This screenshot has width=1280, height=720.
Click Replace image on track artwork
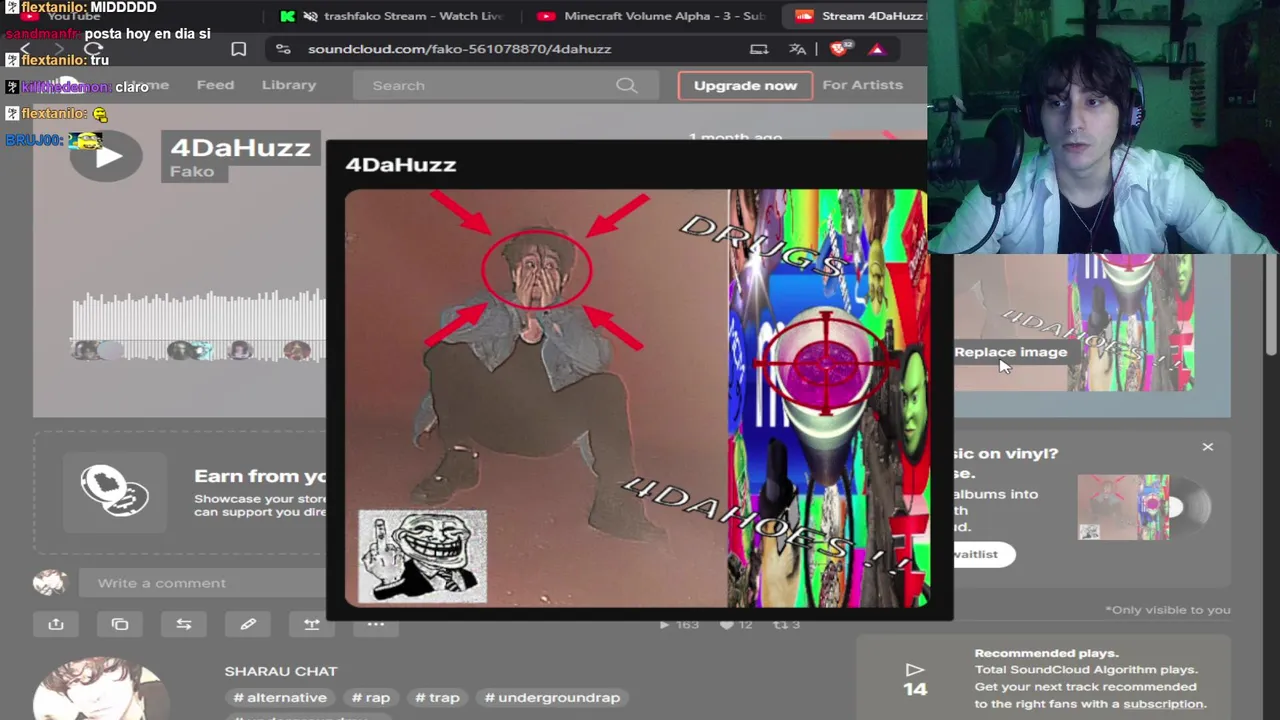pos(1010,352)
